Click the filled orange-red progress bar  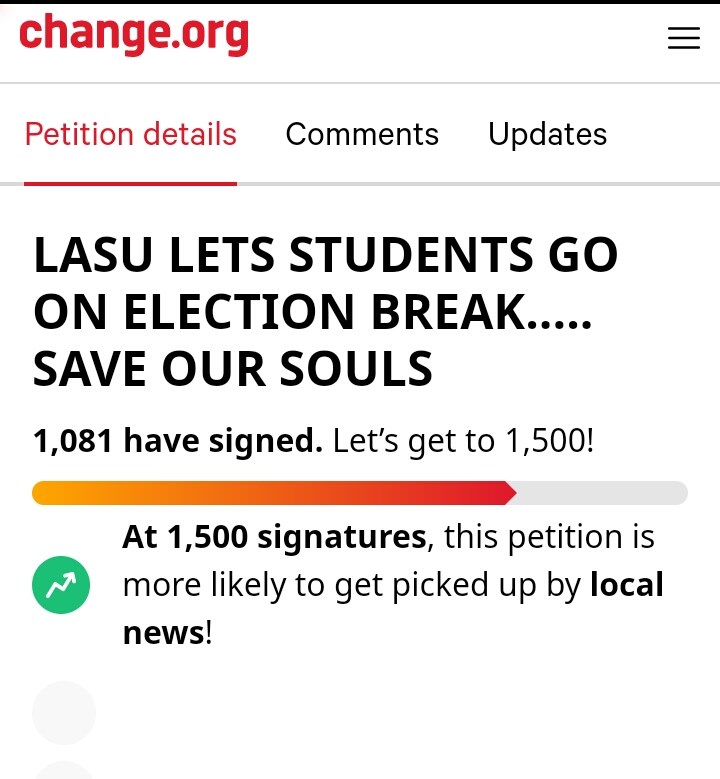tap(271, 493)
